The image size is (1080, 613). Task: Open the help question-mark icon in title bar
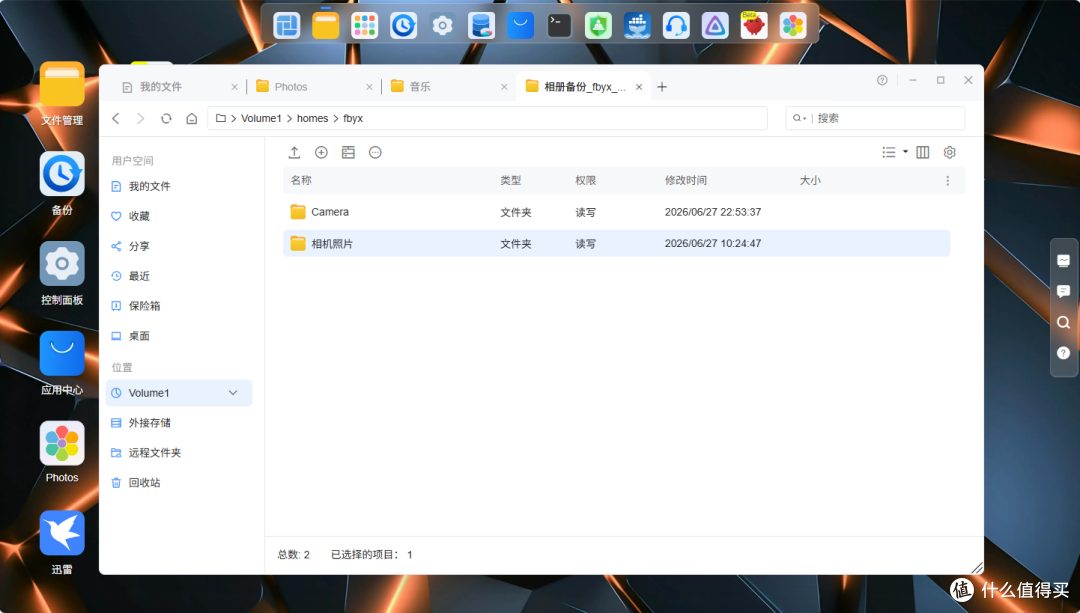pos(882,80)
